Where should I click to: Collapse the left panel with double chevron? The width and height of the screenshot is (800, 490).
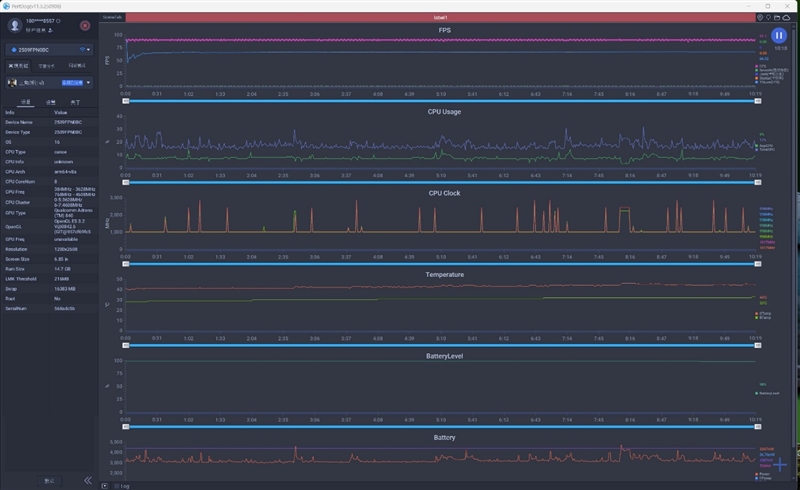[87, 480]
